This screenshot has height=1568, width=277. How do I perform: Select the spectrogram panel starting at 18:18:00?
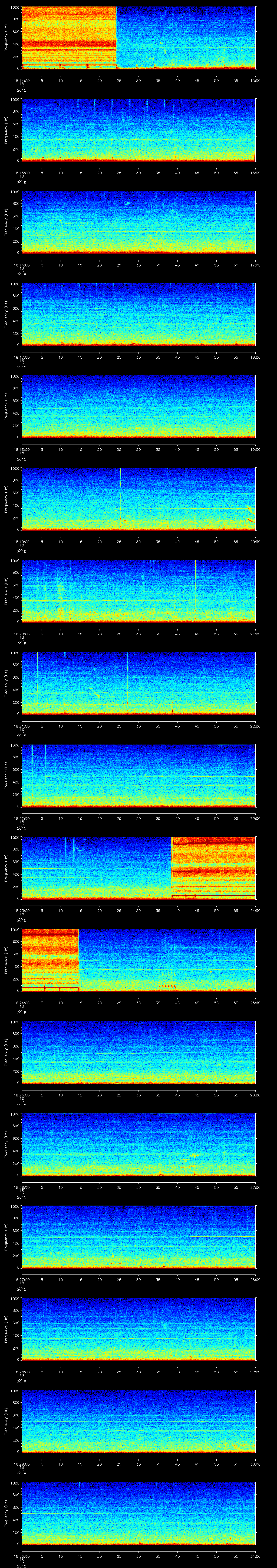point(138,407)
